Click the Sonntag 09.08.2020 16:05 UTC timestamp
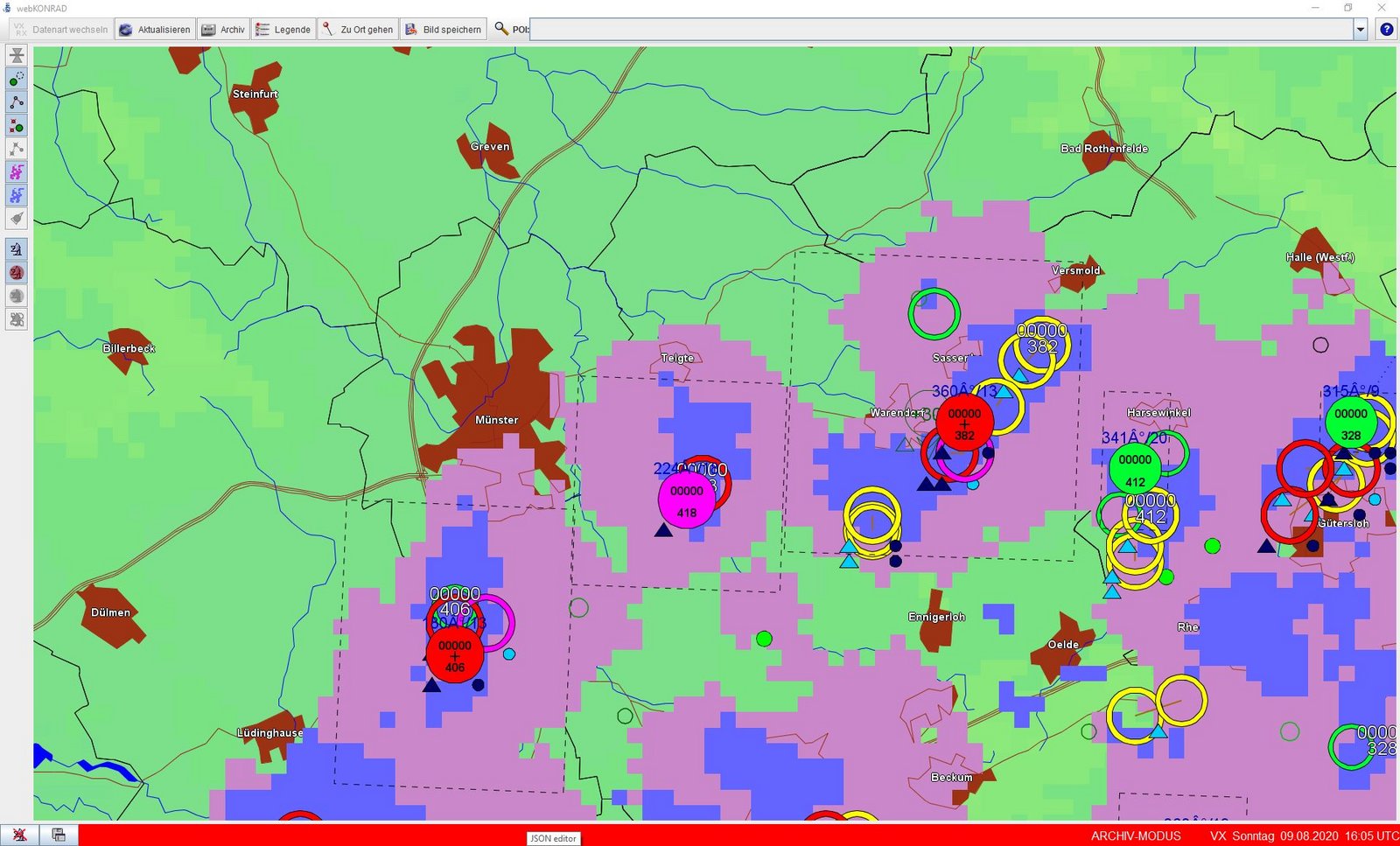This screenshot has width=1400, height=846. 1315,836
